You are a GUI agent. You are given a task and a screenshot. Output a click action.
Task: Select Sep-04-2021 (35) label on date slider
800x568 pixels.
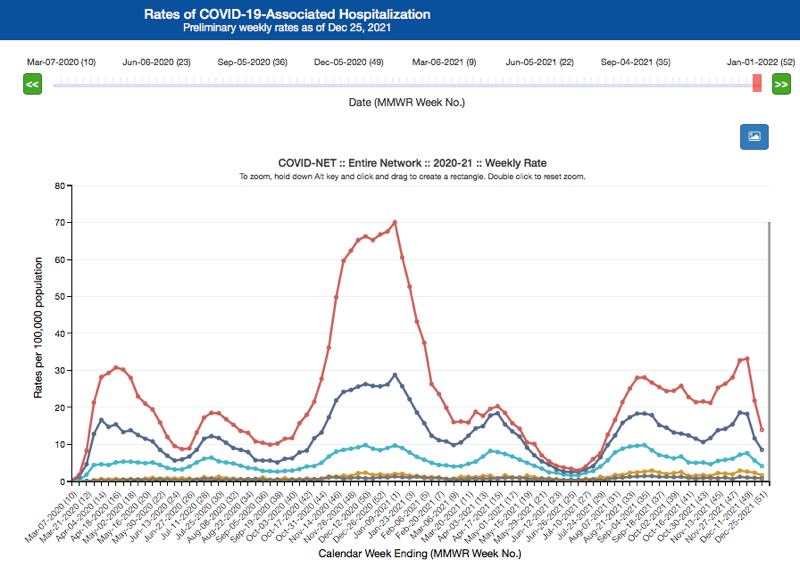(635, 62)
